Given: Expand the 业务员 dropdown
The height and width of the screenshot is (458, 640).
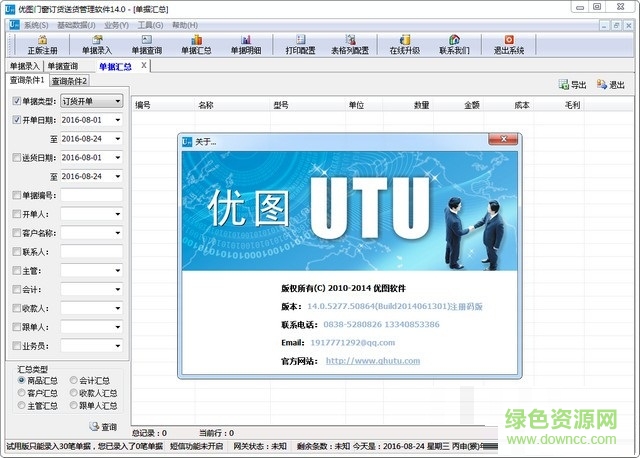Looking at the screenshot, I should point(118,346).
